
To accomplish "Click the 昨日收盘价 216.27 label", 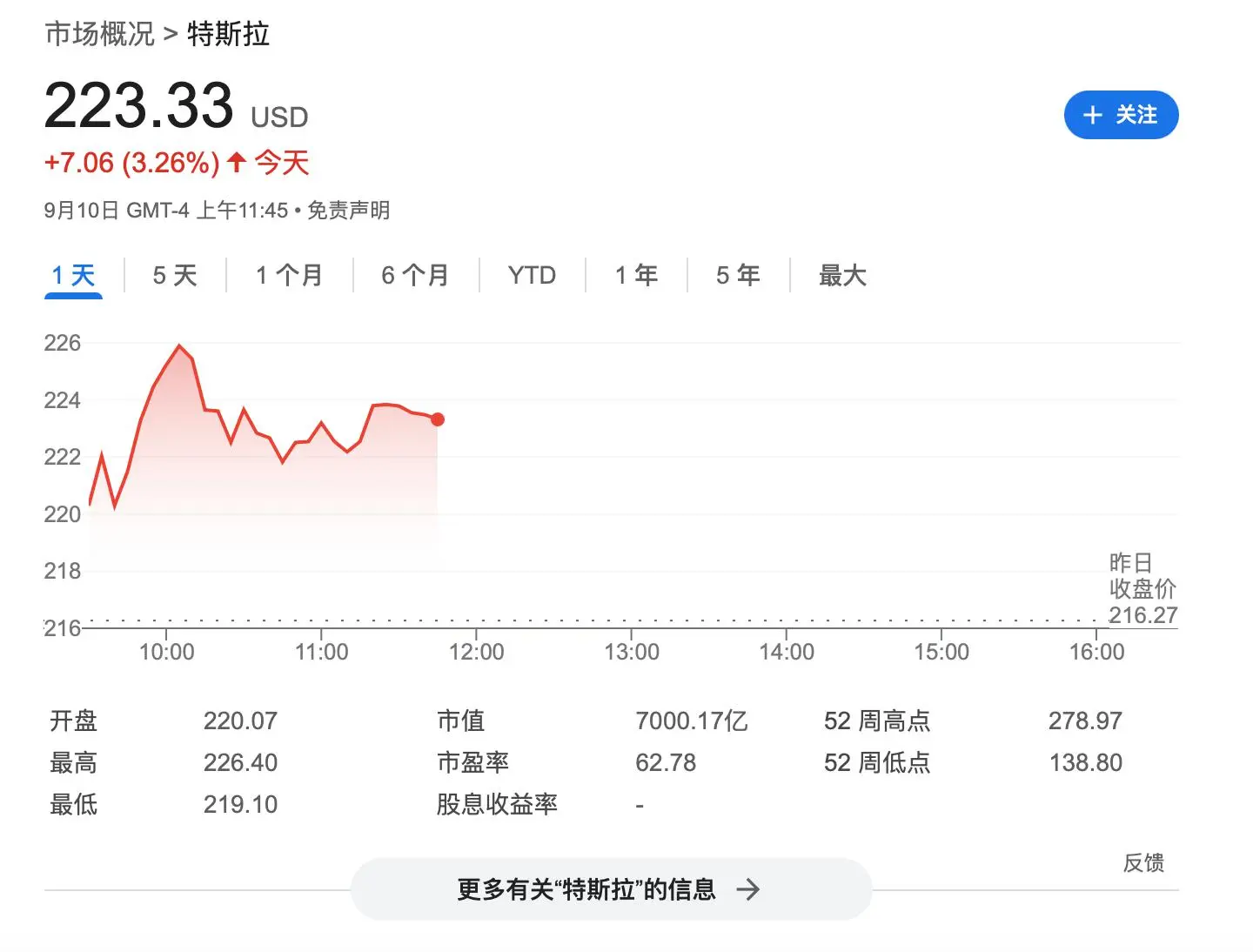I will point(1142,589).
